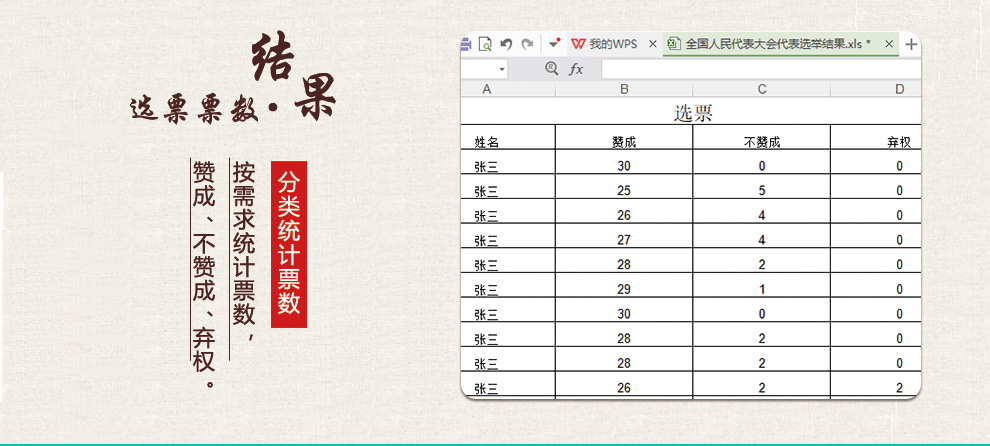The height and width of the screenshot is (446, 990).
Task: Undo the last action
Action: point(506,44)
